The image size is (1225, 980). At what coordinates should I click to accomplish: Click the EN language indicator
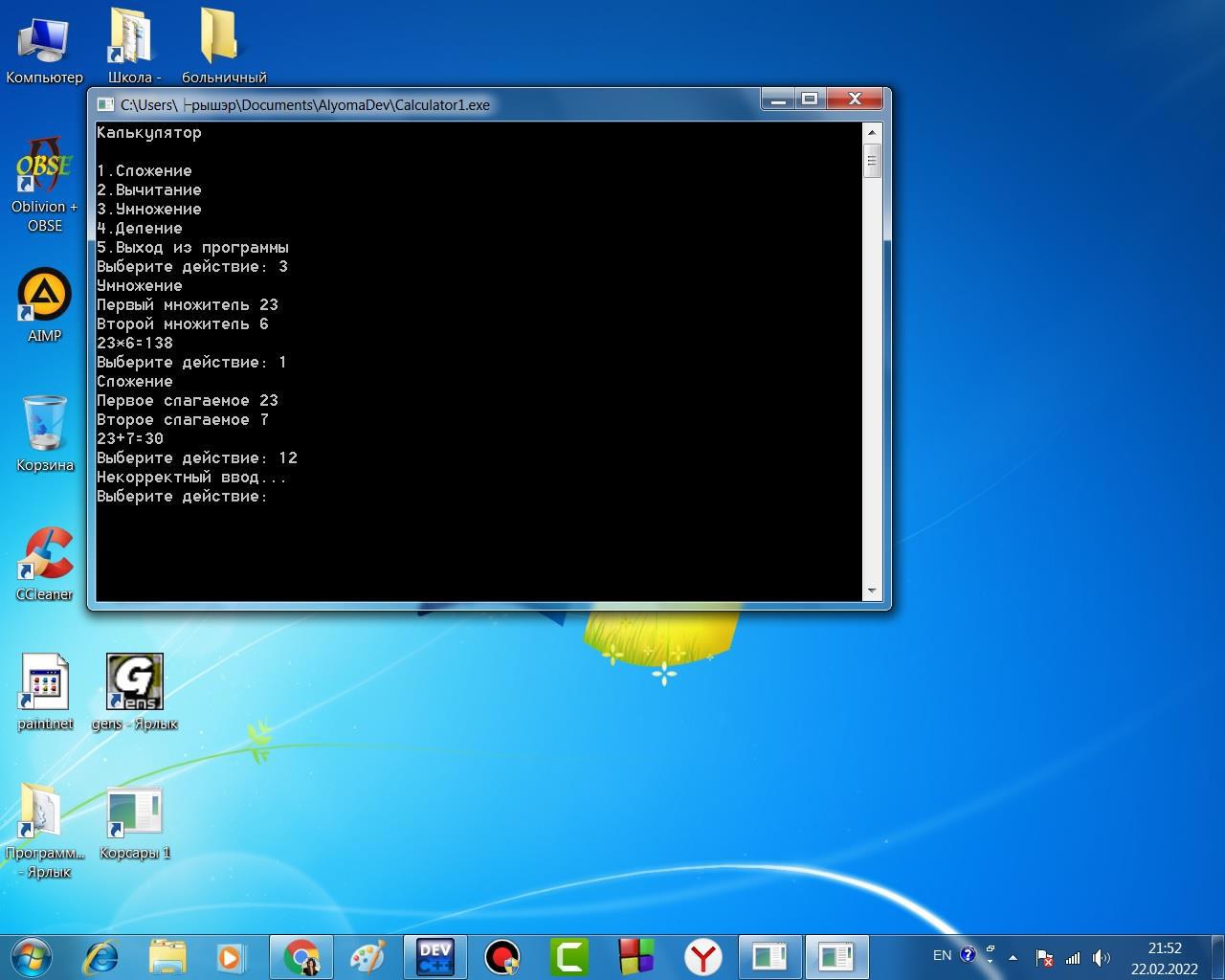tap(942, 955)
